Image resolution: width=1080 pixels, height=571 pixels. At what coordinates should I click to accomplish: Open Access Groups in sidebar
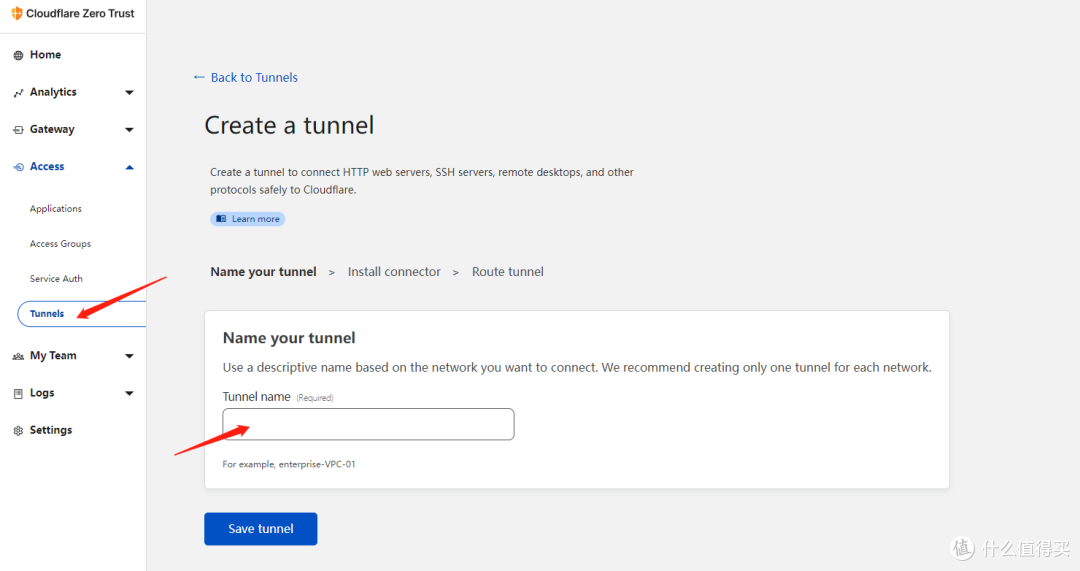(x=60, y=244)
